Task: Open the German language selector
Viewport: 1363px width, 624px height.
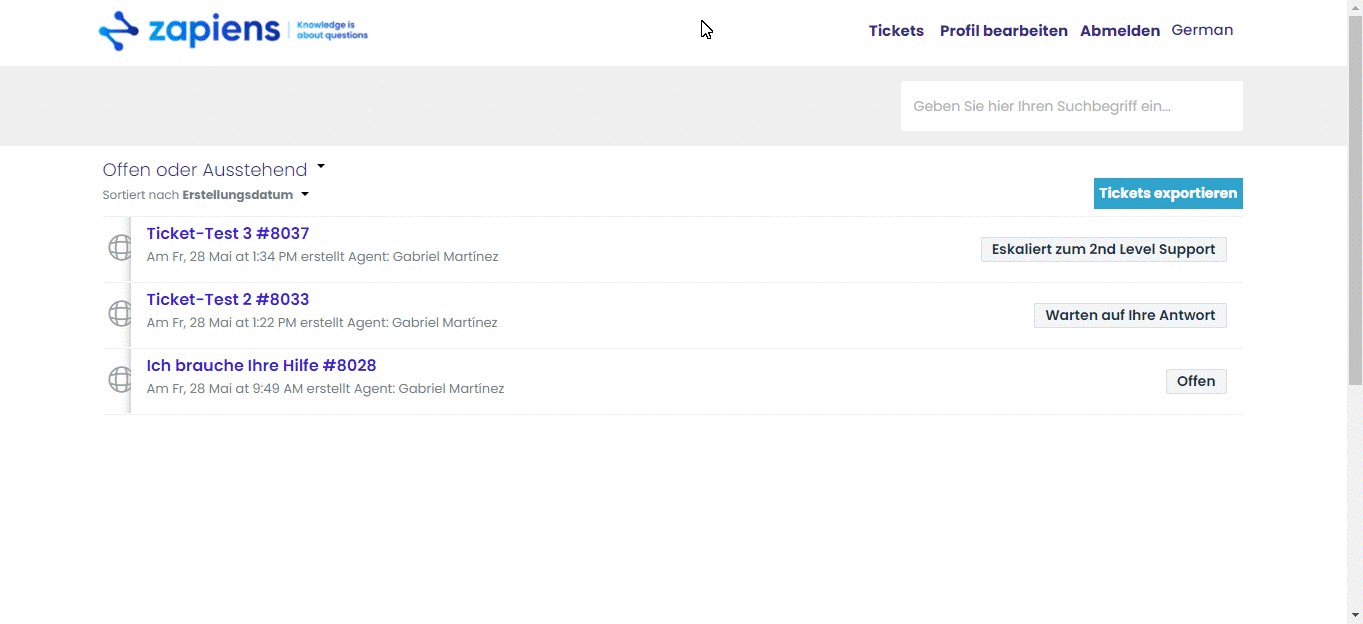Action: pos(1202,30)
